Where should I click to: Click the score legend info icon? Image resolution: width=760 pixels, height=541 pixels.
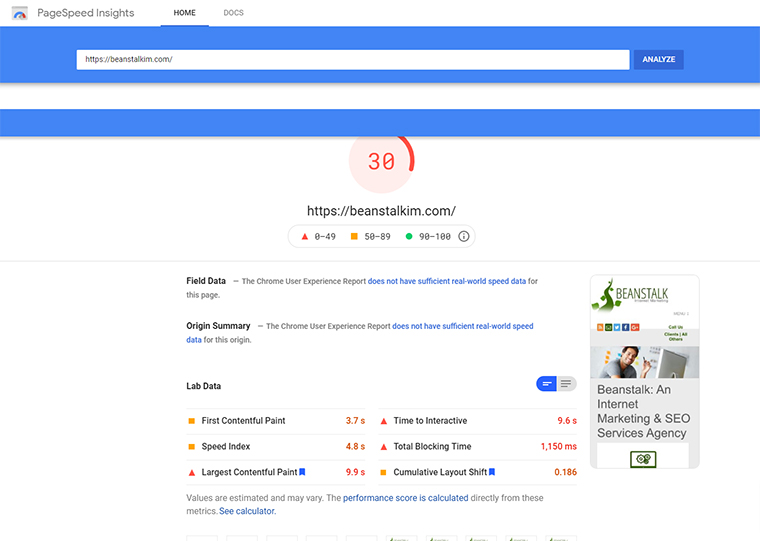click(x=464, y=236)
